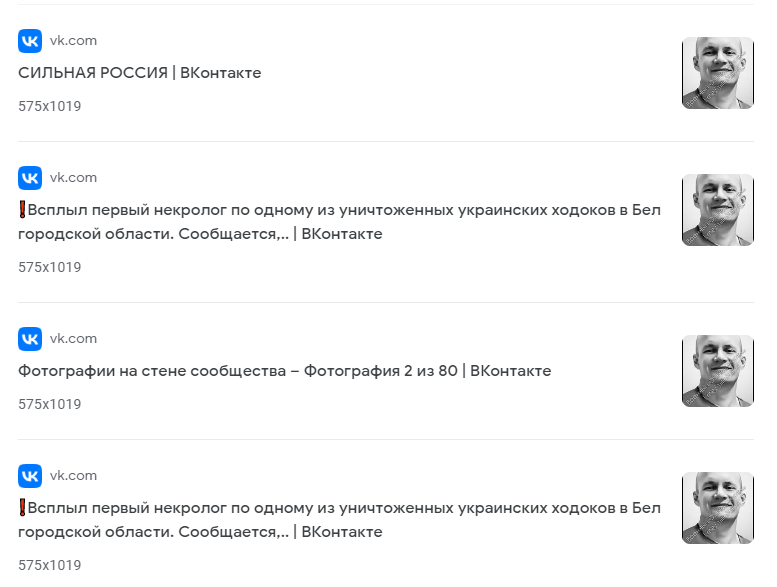This screenshot has height=587, width=777.
Task: Click VK icon of first search result
Action: (30, 41)
